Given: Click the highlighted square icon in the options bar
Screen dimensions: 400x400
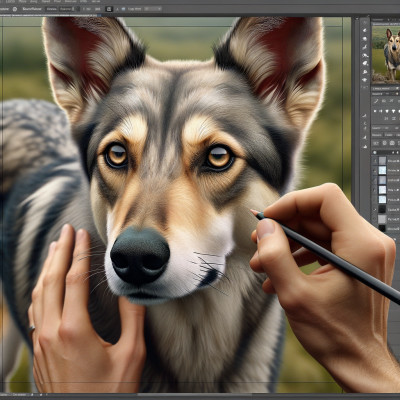Looking at the screenshot, I should [x=109, y=9].
